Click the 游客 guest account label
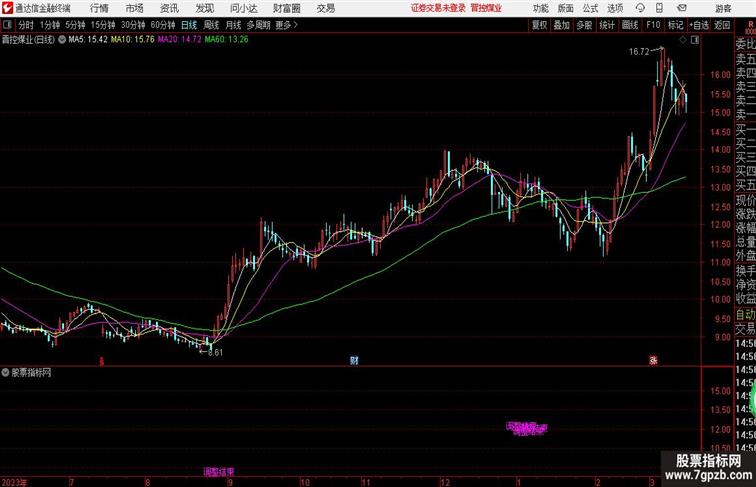The height and width of the screenshot is (487, 756). tap(723, 8)
